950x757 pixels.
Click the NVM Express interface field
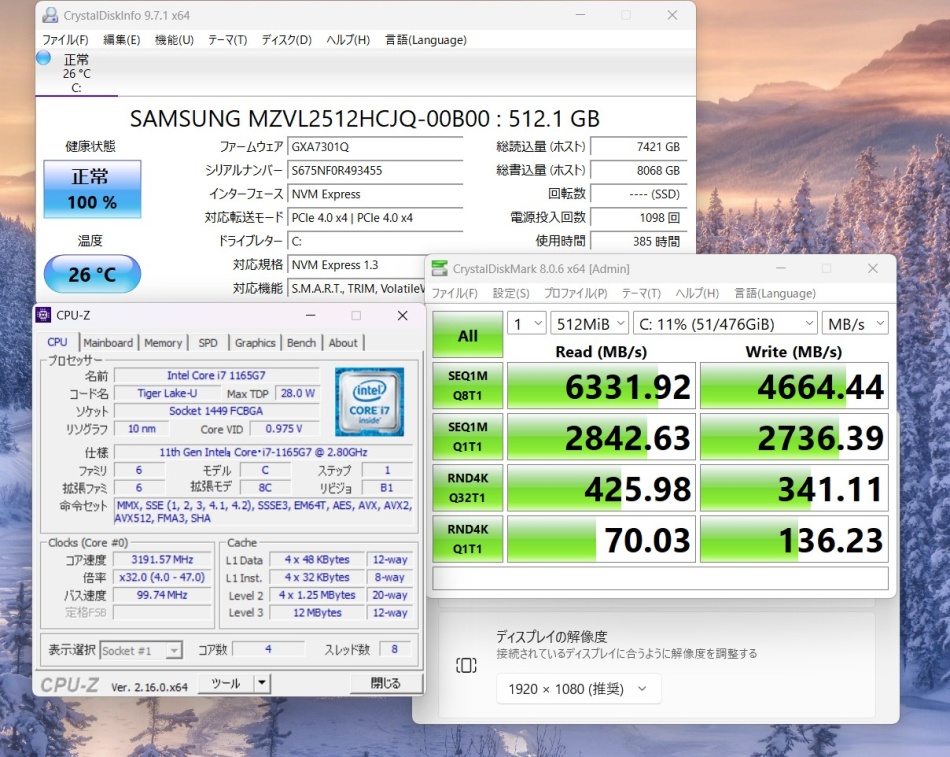click(375, 194)
